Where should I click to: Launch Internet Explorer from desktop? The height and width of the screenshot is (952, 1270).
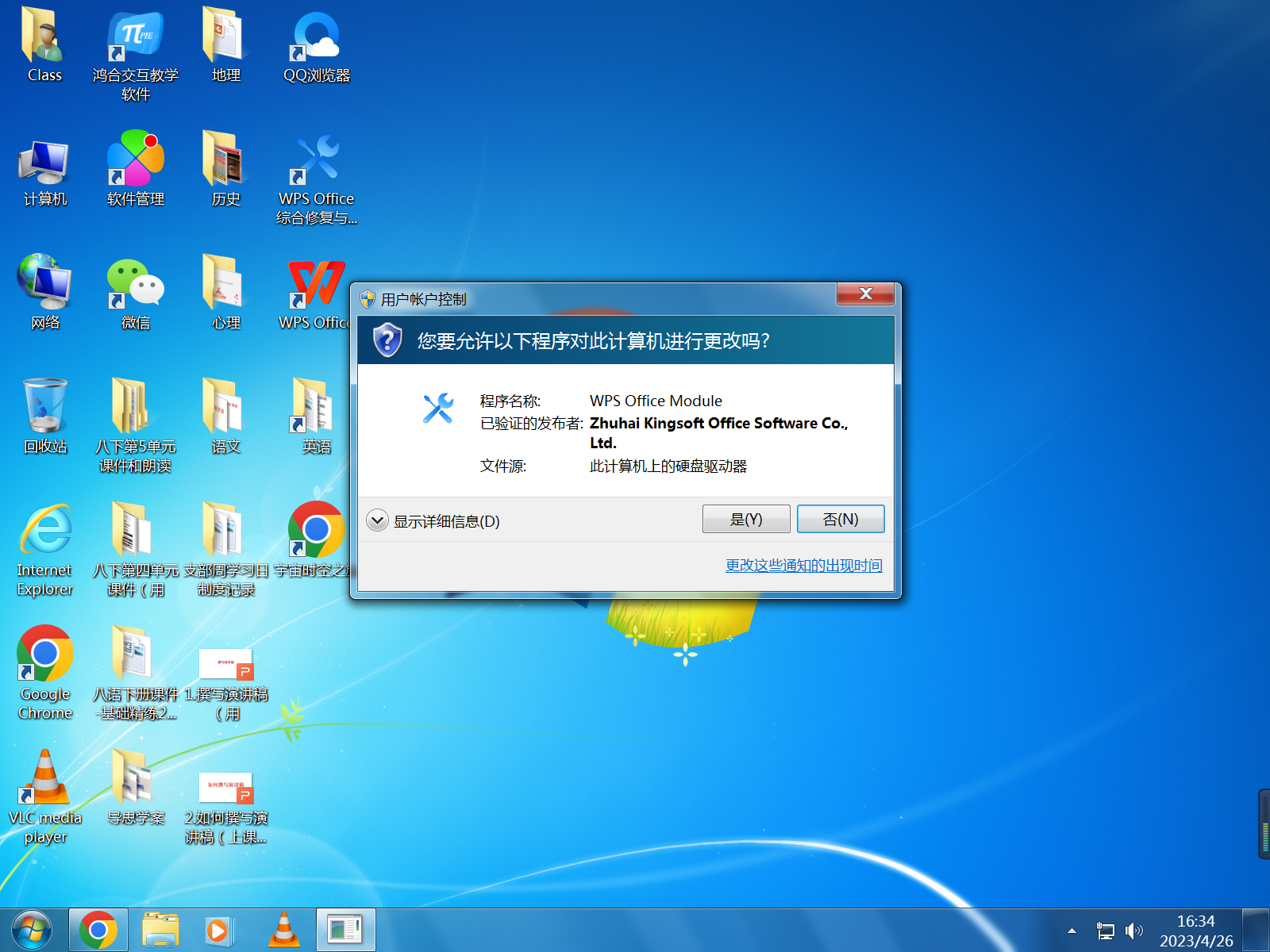click(45, 549)
